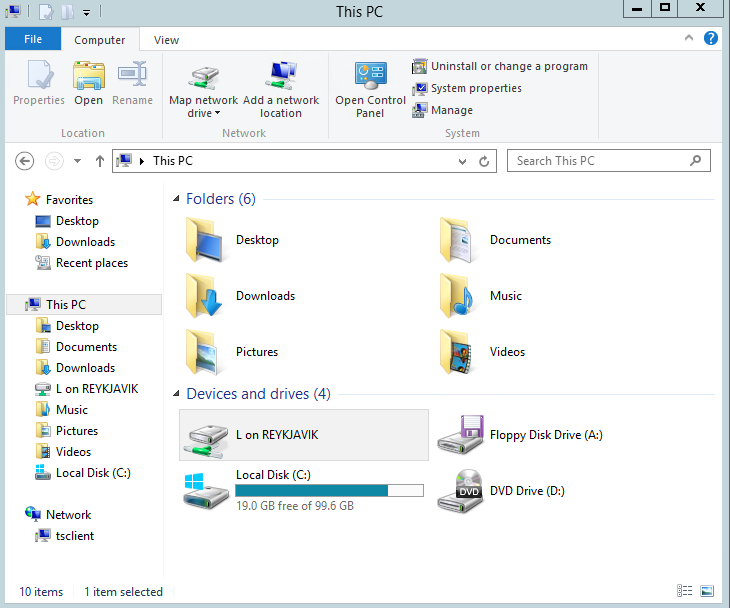Open the Help question mark icon

(x=710, y=38)
